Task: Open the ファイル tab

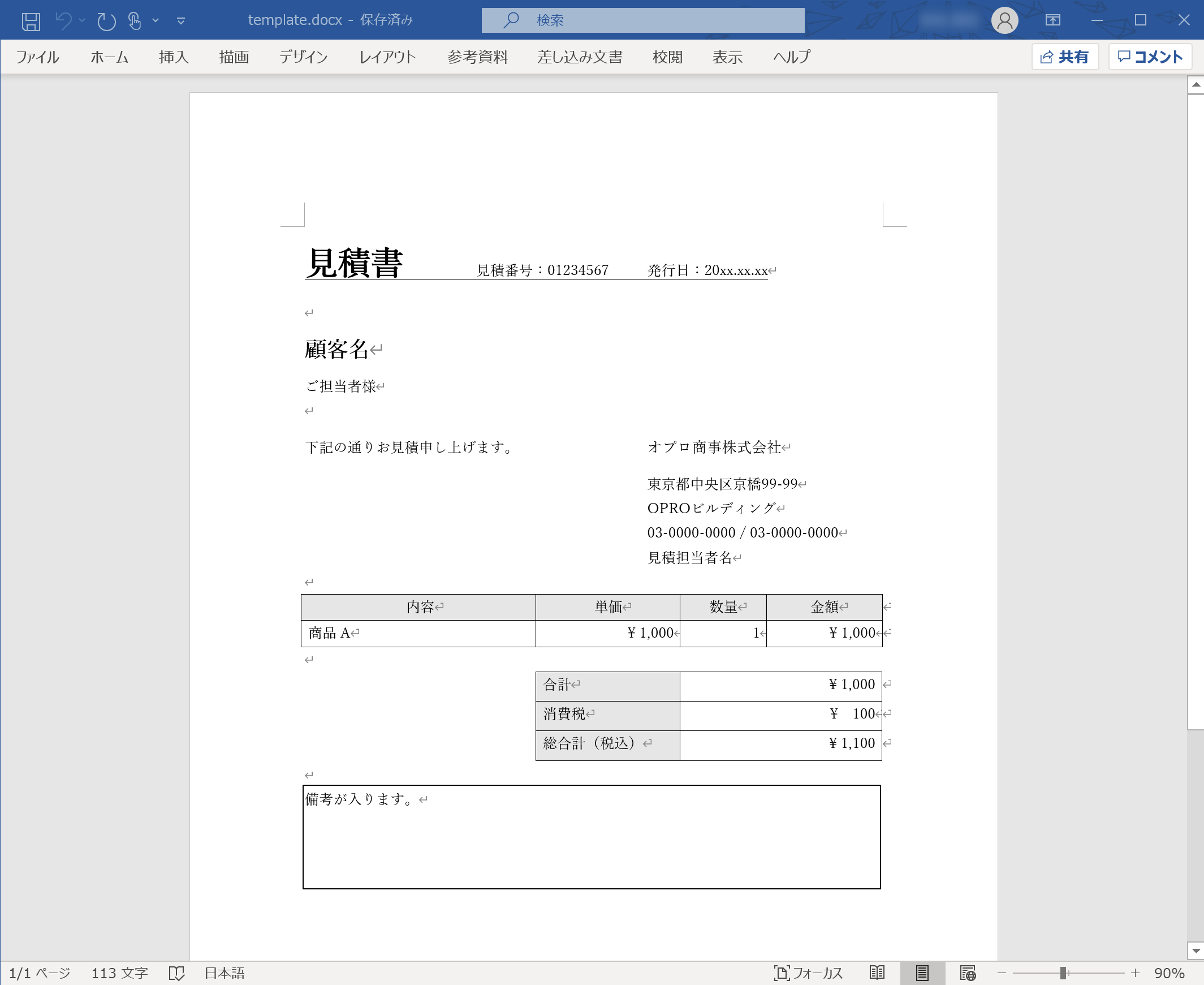Action: [37, 57]
